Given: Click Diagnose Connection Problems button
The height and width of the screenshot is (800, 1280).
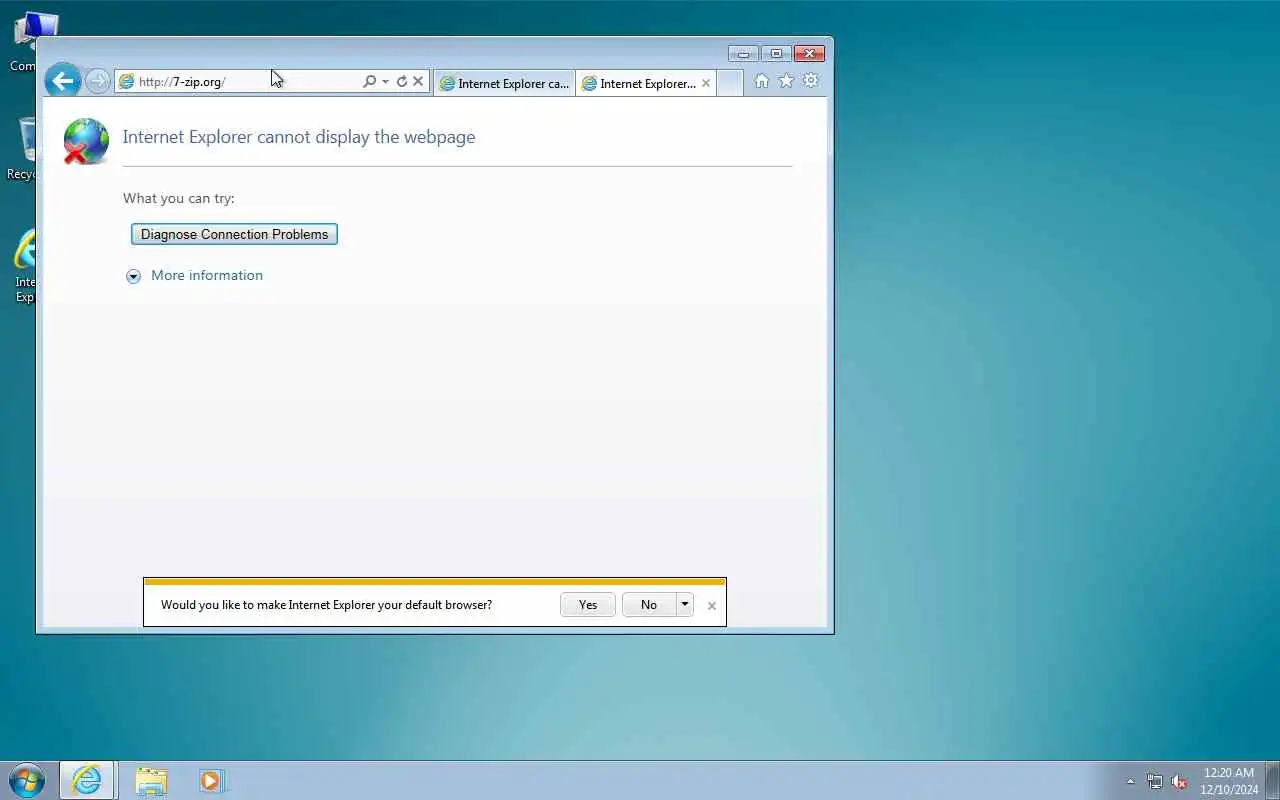Looking at the screenshot, I should point(234,234).
